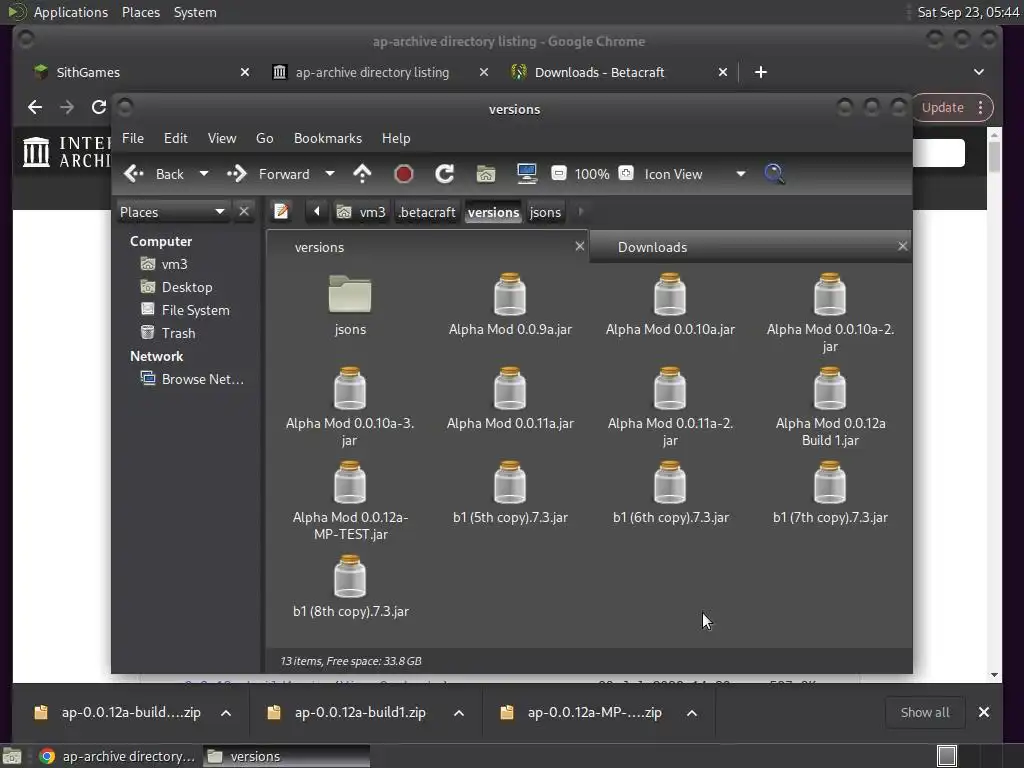Close the Downloads file manager tab
This screenshot has width=1024, height=768.
[903, 246]
